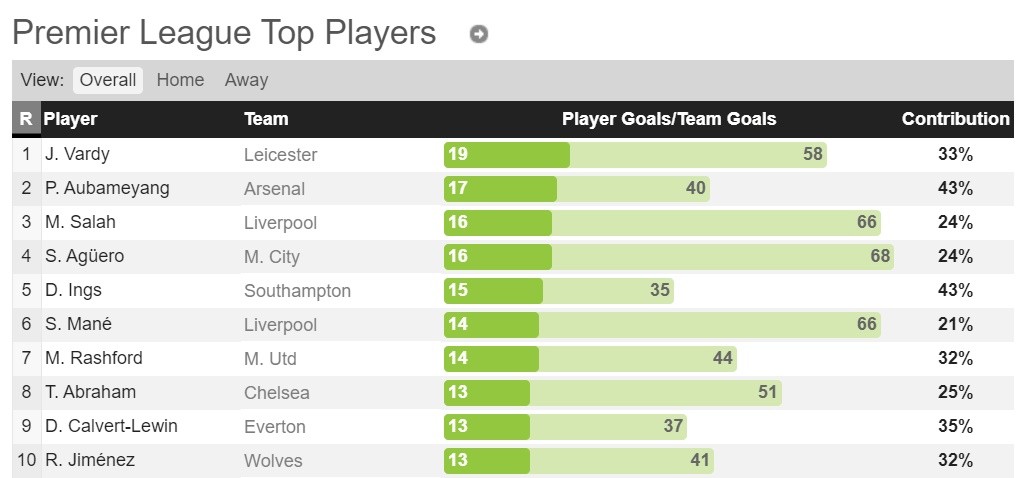Select the Home view tab

click(180, 80)
